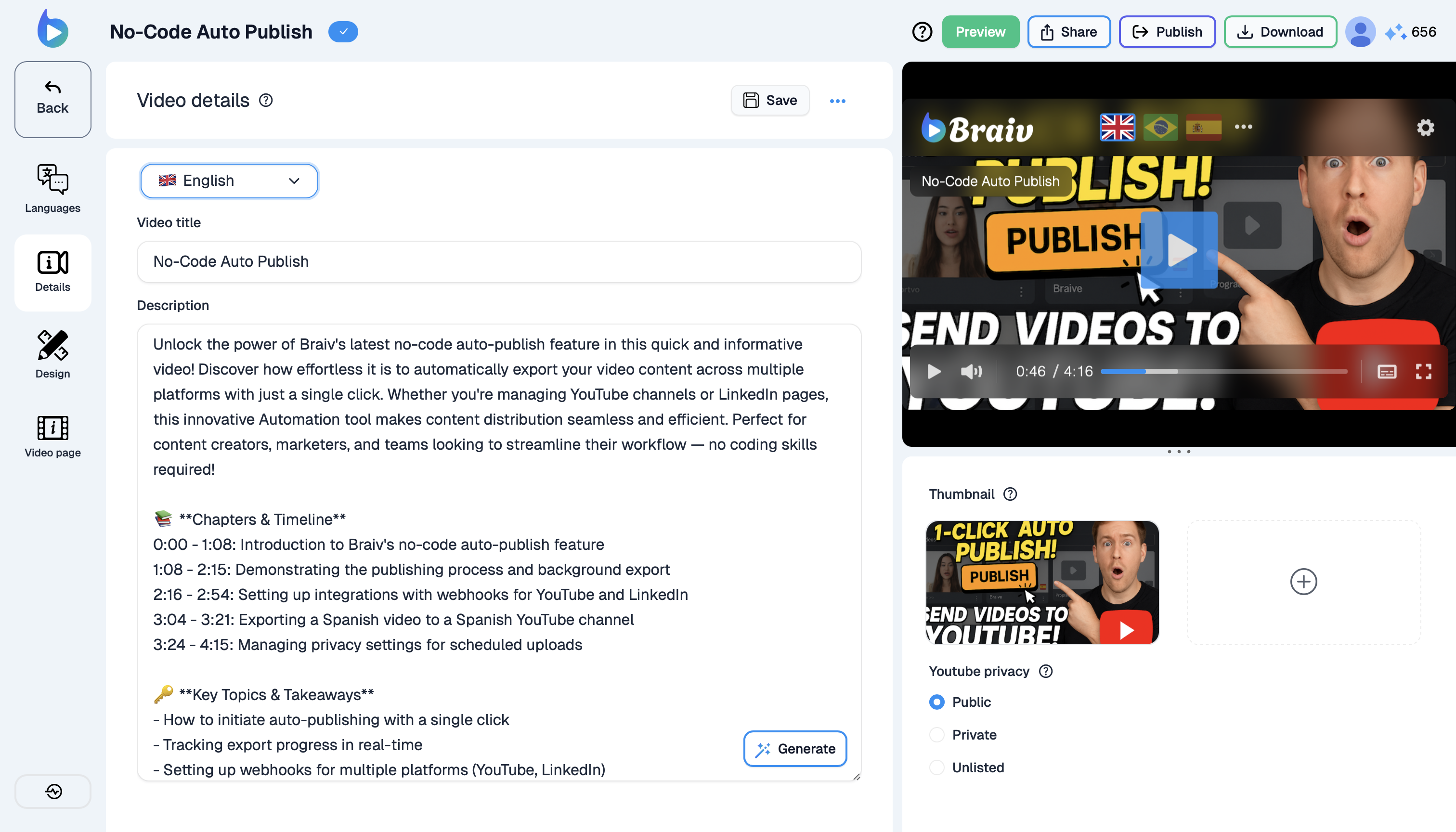Select the Brazilian flag in player
Viewport: 1456px width, 832px height.
tap(1160, 127)
